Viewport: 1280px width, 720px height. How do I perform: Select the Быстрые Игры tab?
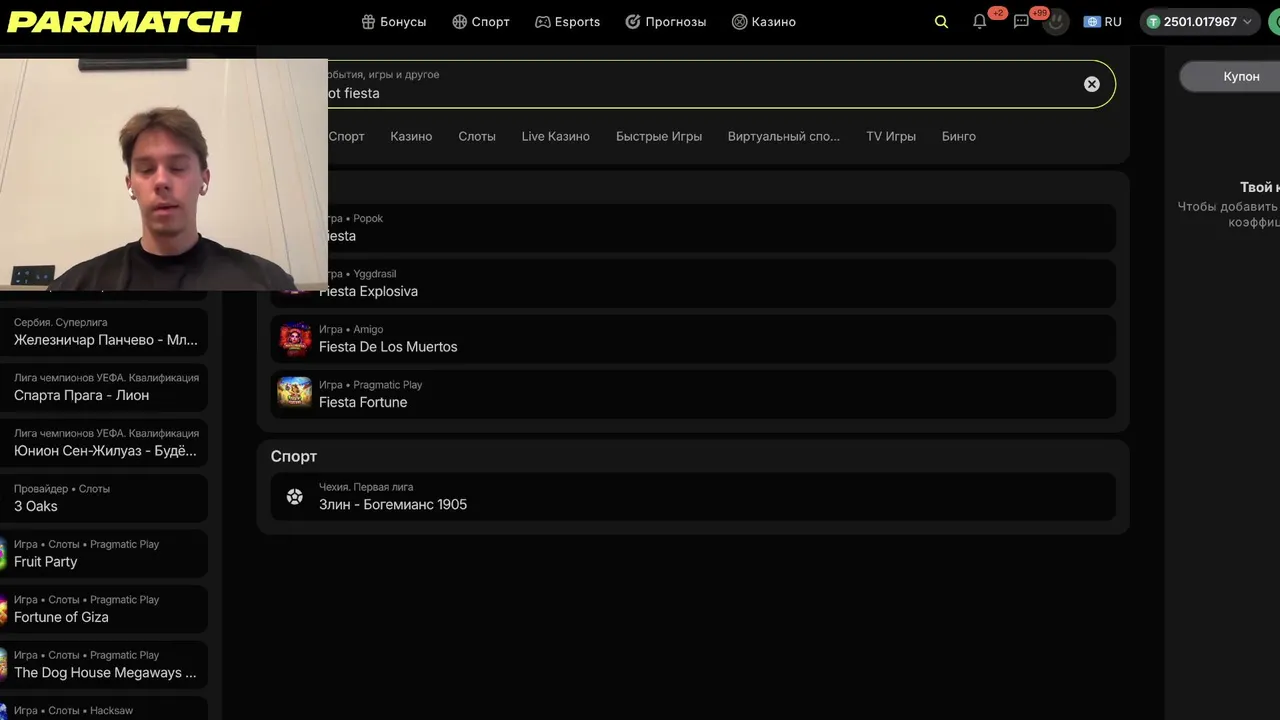pyautogui.click(x=659, y=136)
